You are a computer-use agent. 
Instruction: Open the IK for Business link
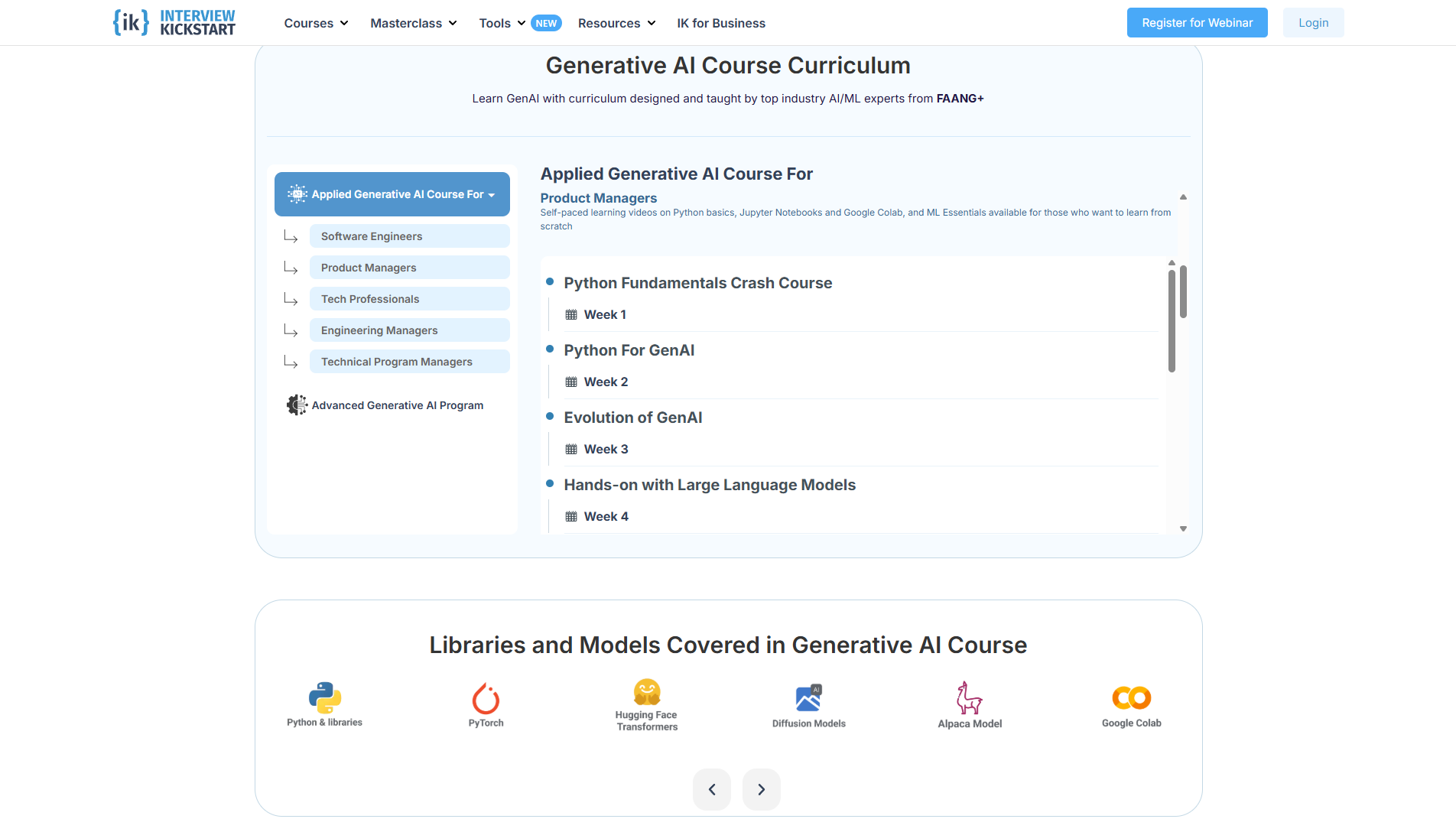720,23
